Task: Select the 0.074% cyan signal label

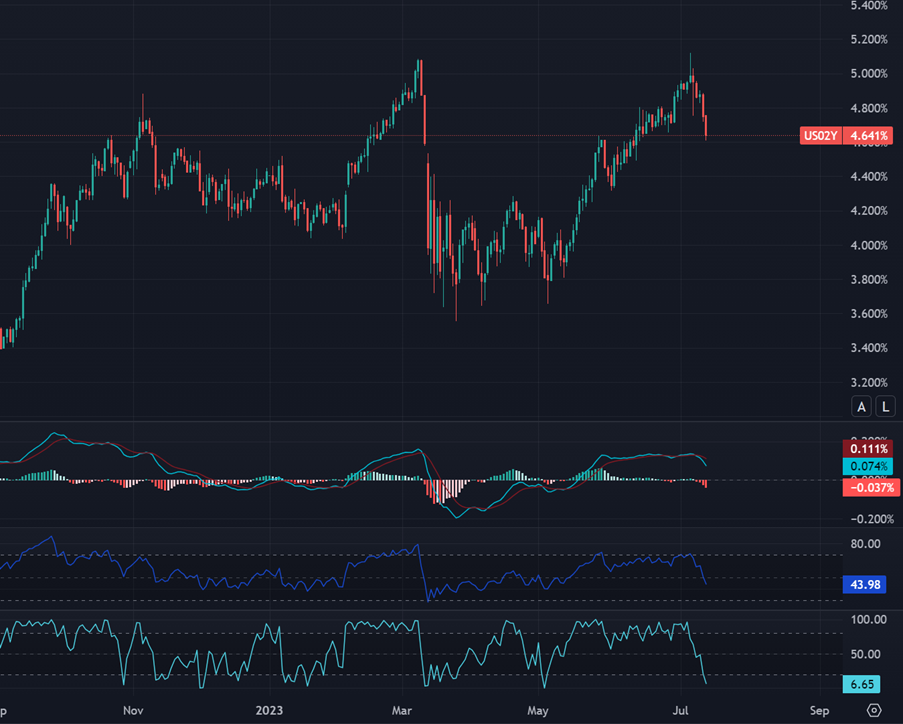Action: [868, 466]
